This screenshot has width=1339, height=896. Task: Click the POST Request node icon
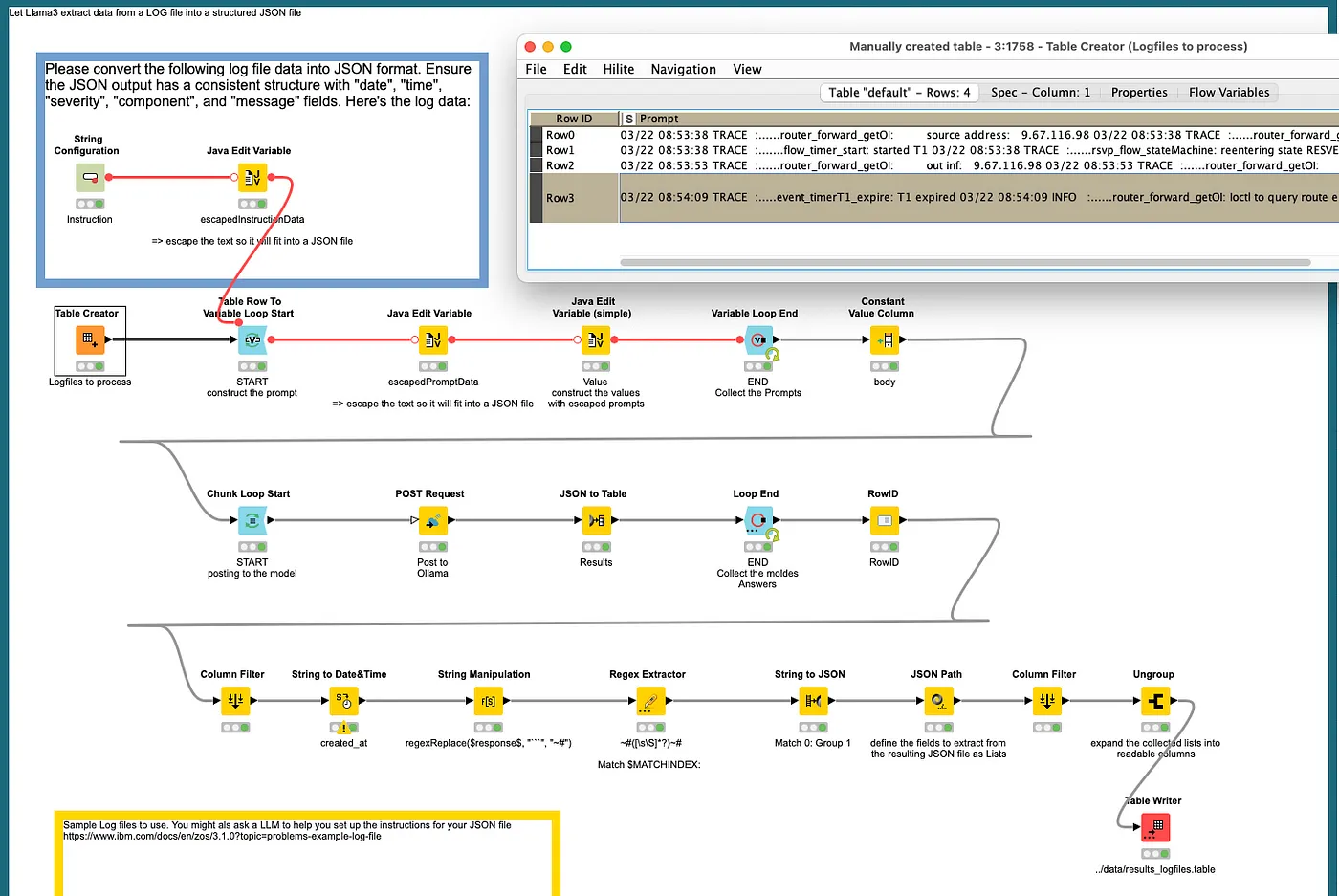pyautogui.click(x=432, y=520)
